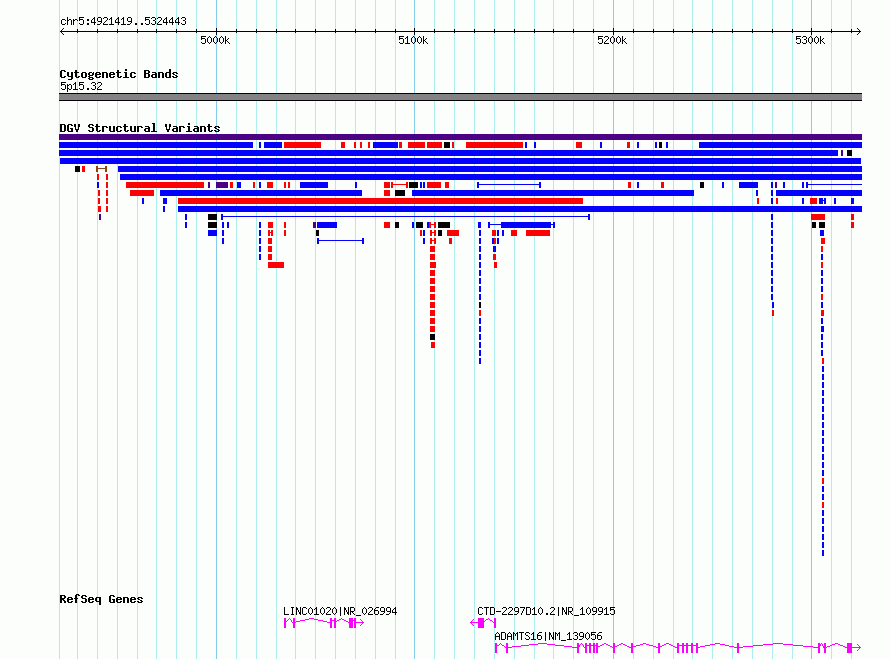Click the bottom red block under the tall red column
Screen dimensions: 890x659
(433, 345)
